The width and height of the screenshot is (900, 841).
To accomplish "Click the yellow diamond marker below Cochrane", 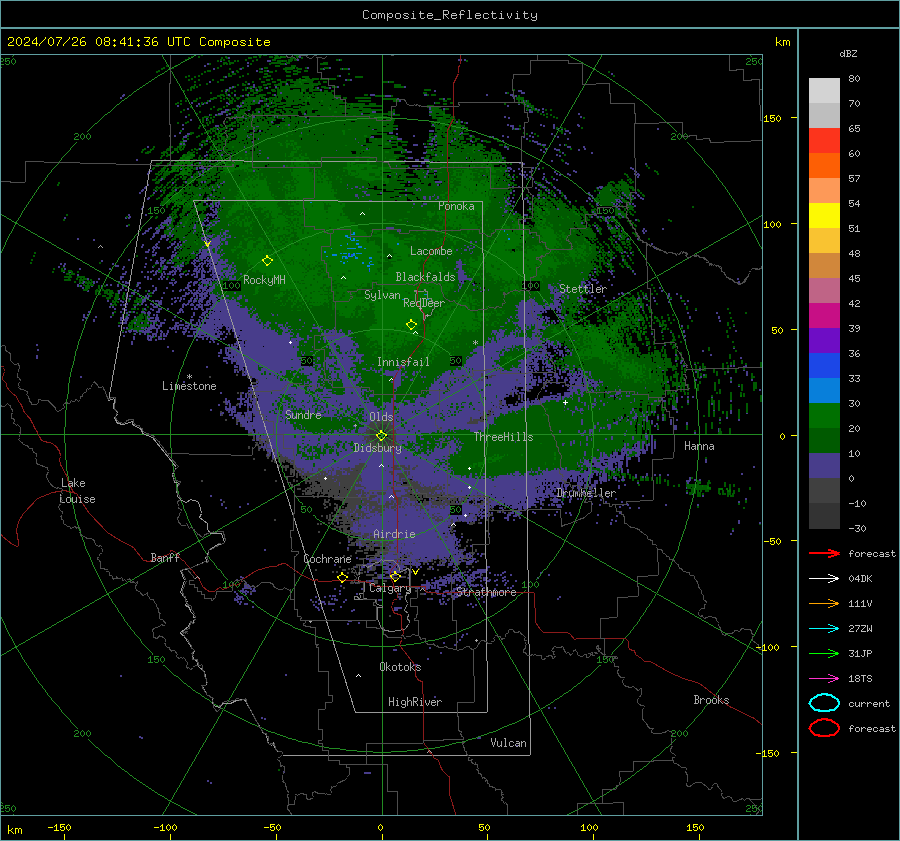I will click(x=342, y=577).
